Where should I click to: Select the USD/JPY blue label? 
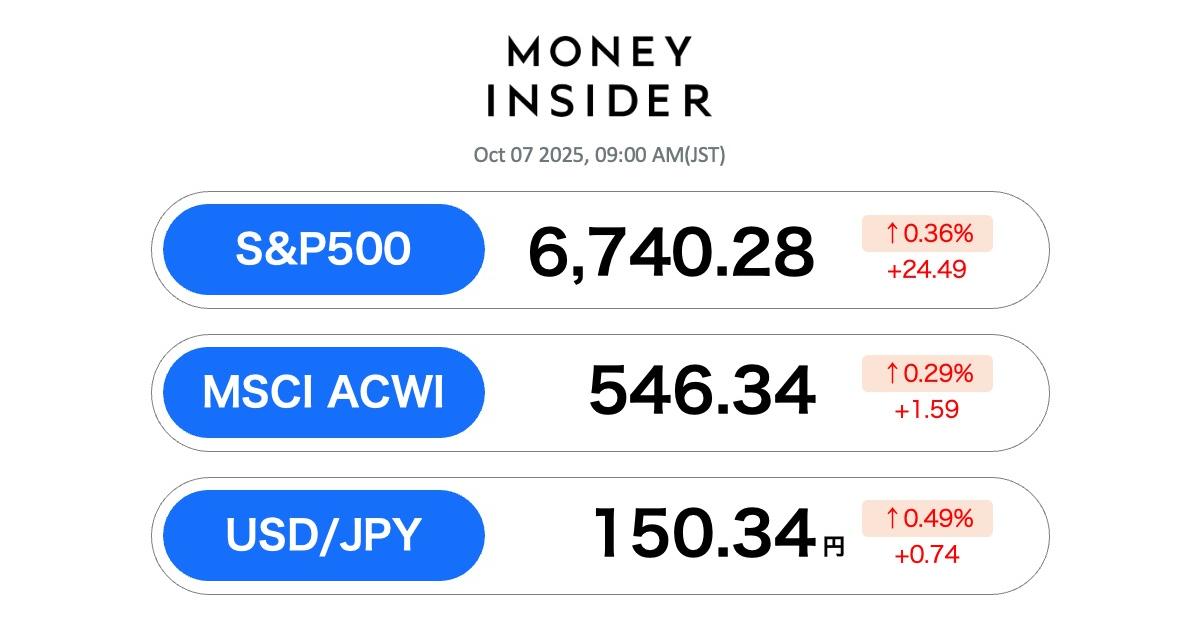[x=323, y=535]
